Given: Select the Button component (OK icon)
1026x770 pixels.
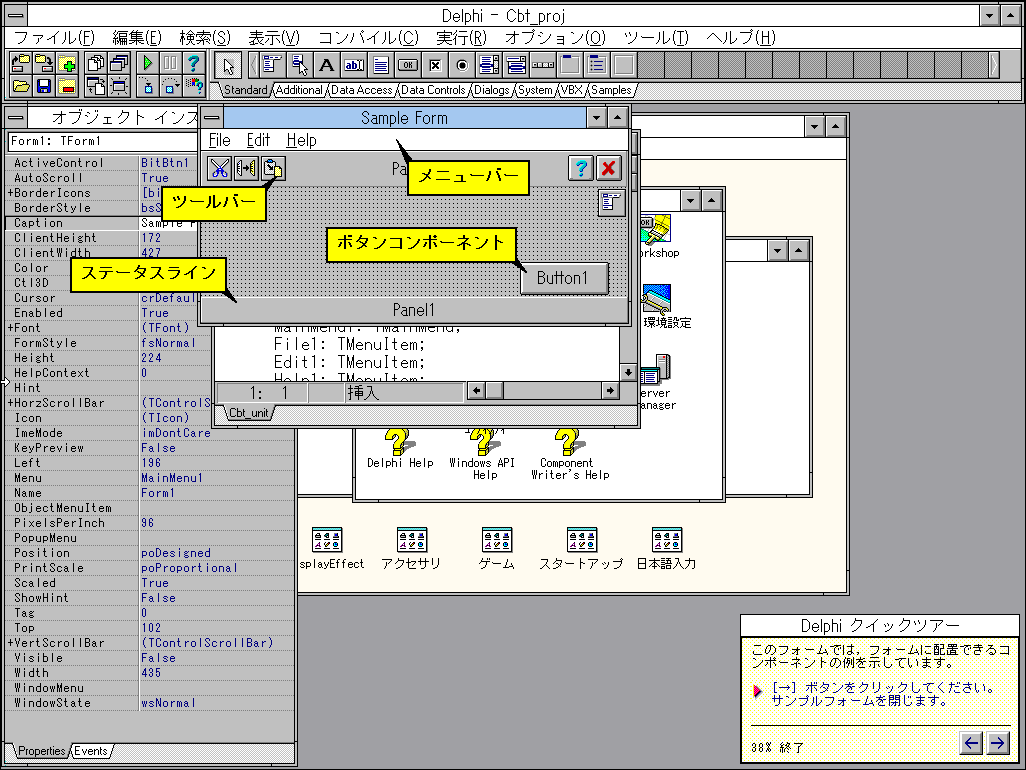Looking at the screenshot, I should click(x=409, y=64).
